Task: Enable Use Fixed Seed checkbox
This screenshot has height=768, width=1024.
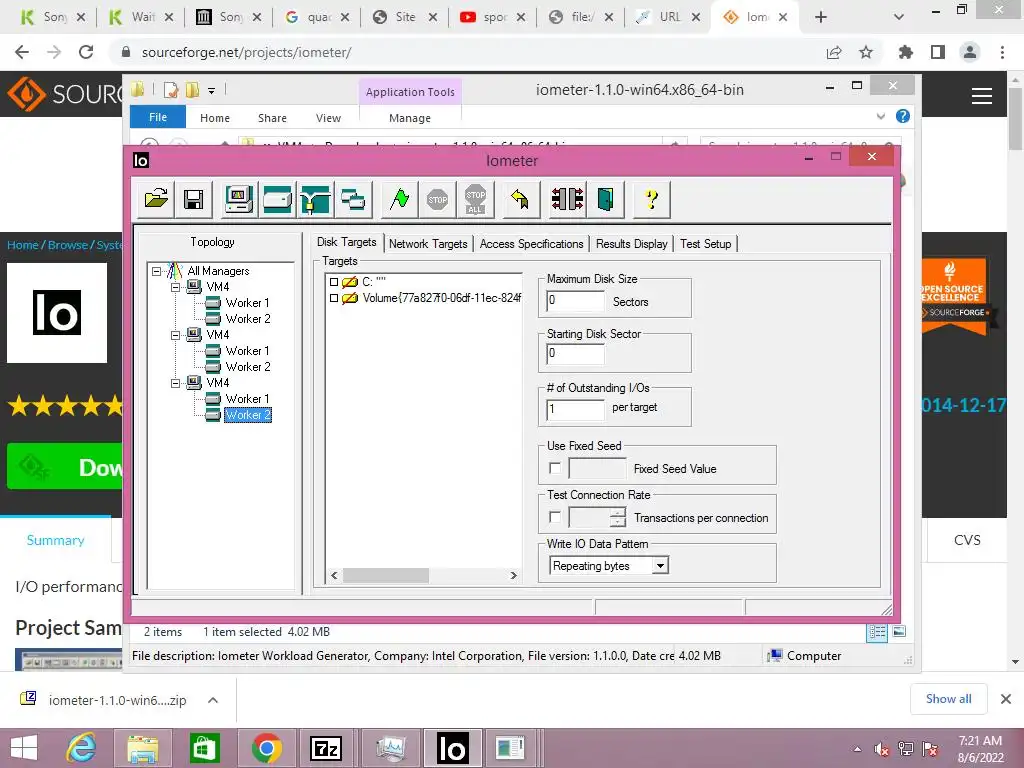Action: coord(555,468)
